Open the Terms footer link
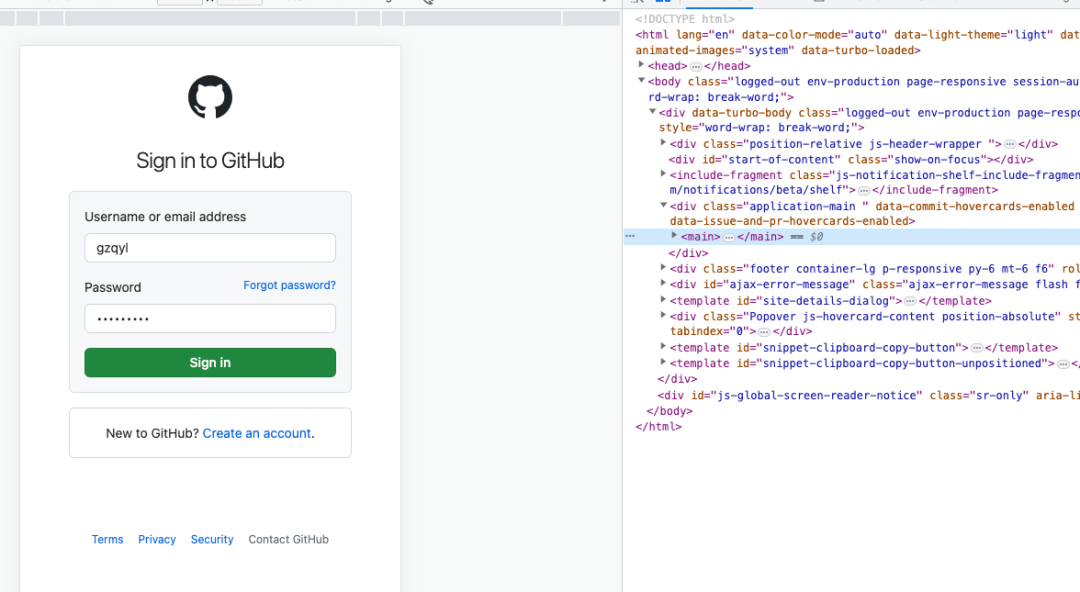1080x592 pixels. pyautogui.click(x=107, y=540)
